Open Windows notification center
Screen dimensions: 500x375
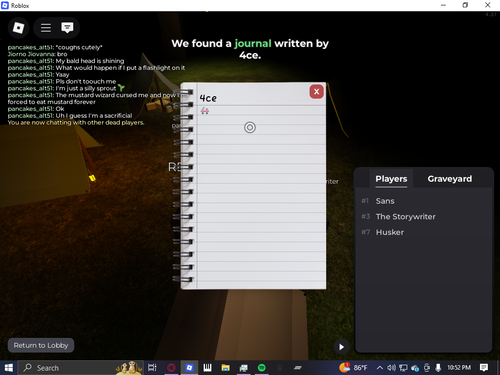[484, 368]
